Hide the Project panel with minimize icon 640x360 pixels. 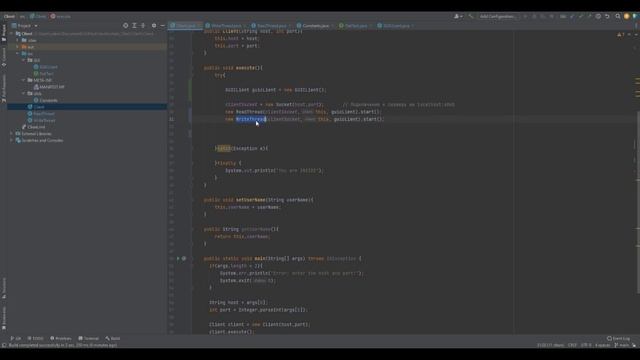point(162,25)
